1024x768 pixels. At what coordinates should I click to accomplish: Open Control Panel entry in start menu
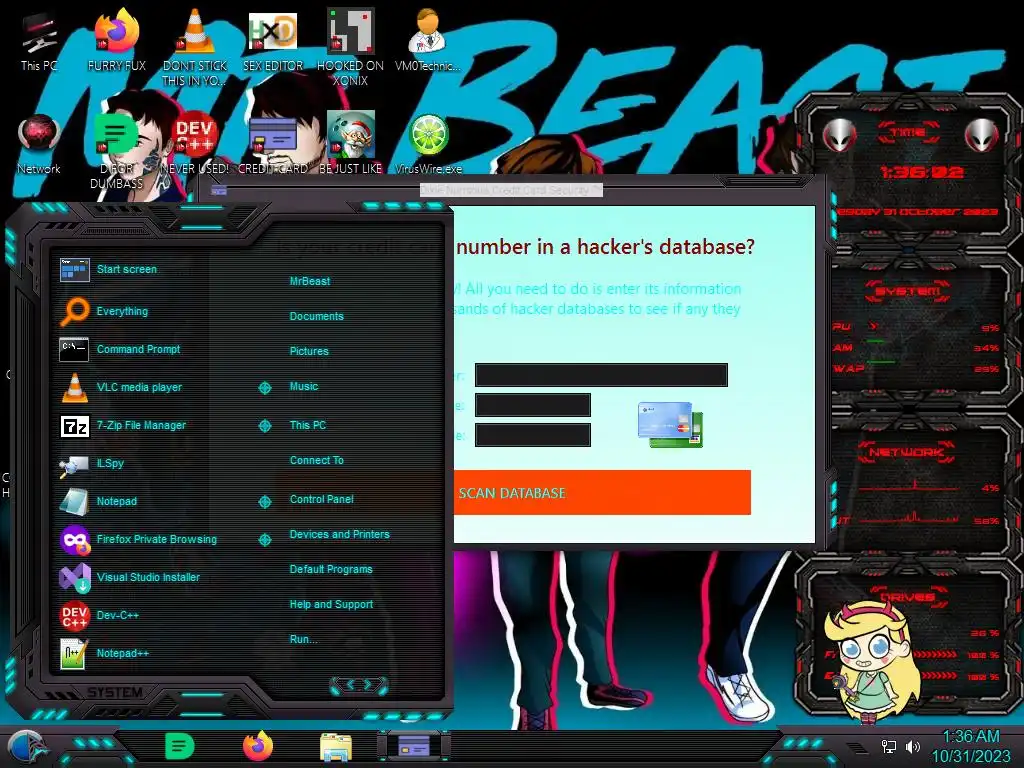(x=321, y=499)
